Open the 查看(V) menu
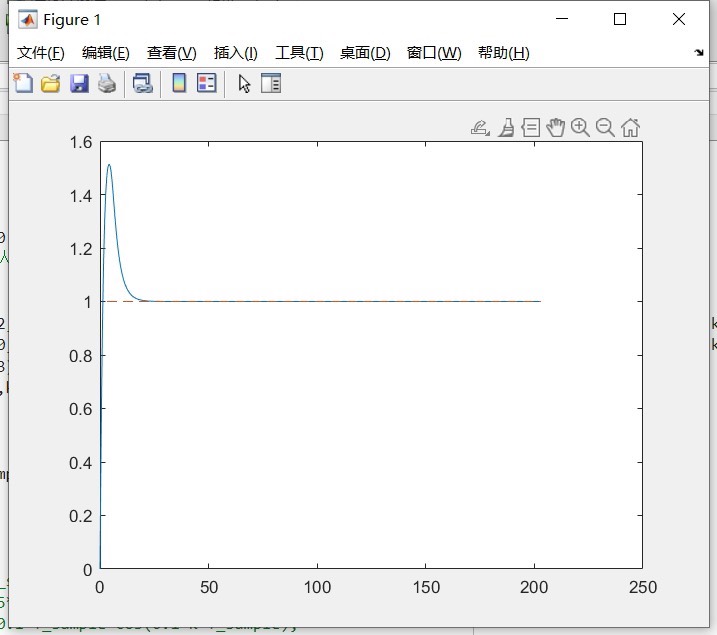 [171, 53]
